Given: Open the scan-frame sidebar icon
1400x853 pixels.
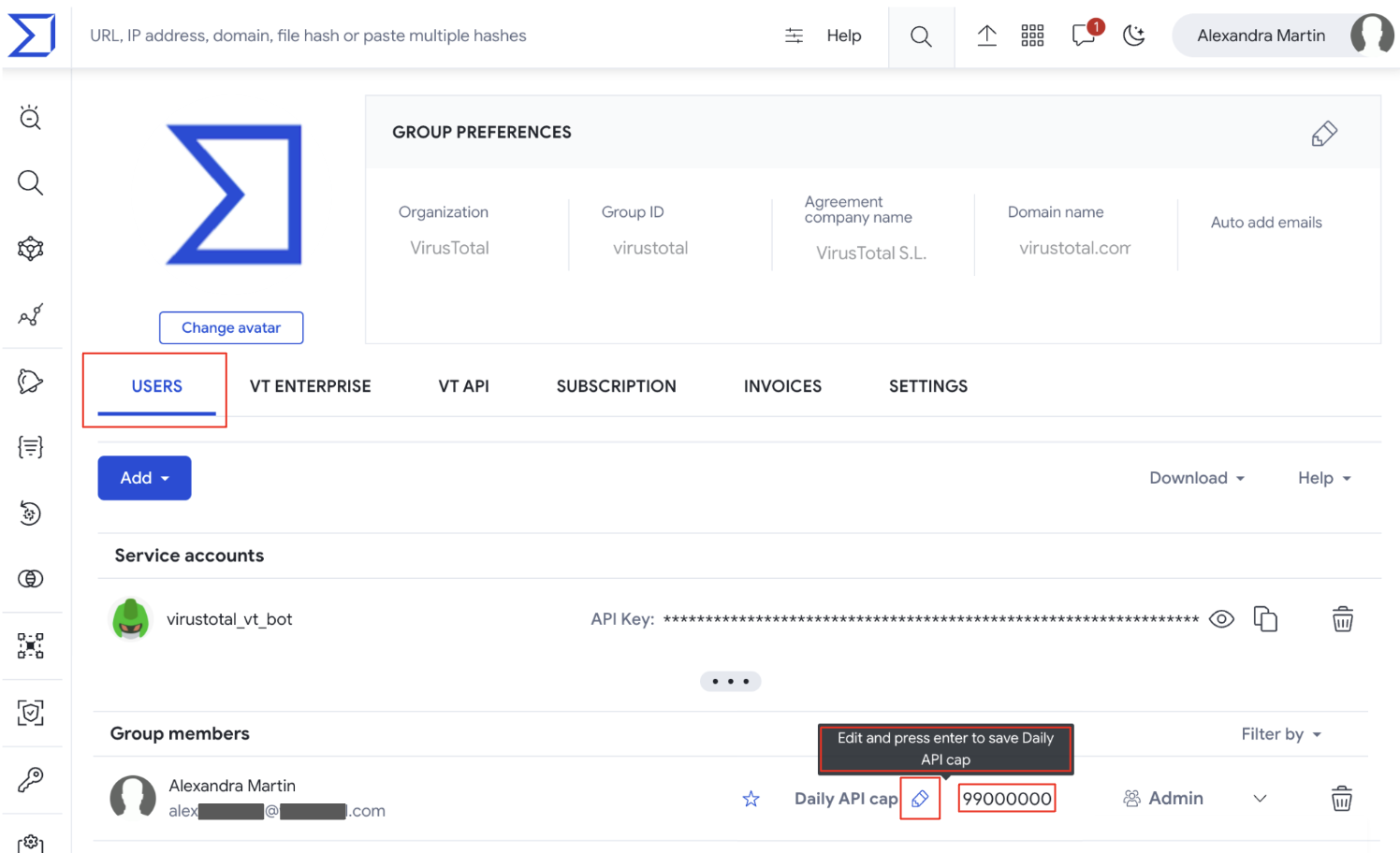Looking at the screenshot, I should (x=31, y=645).
